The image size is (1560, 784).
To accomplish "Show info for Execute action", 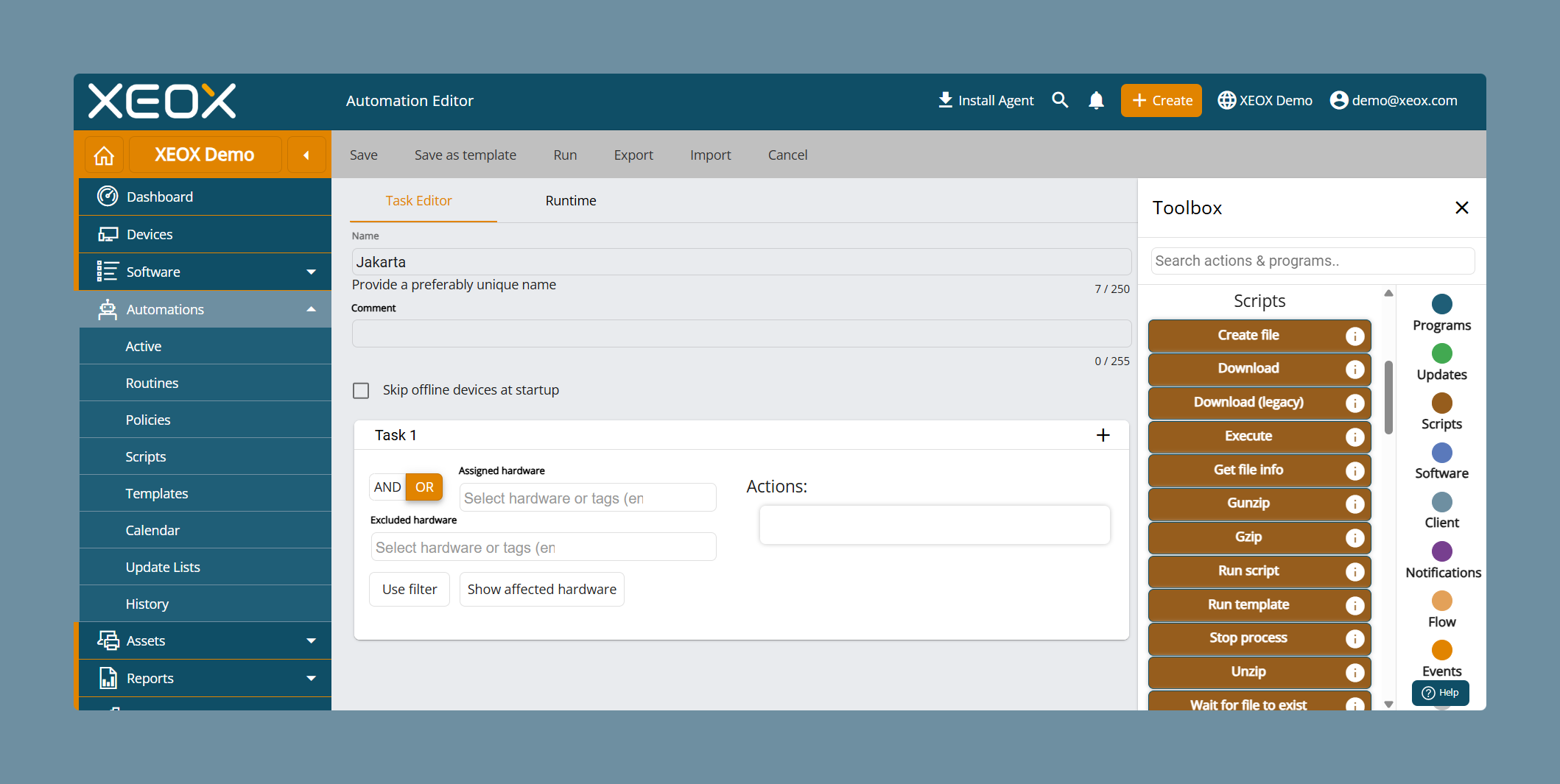I will [x=1355, y=437].
